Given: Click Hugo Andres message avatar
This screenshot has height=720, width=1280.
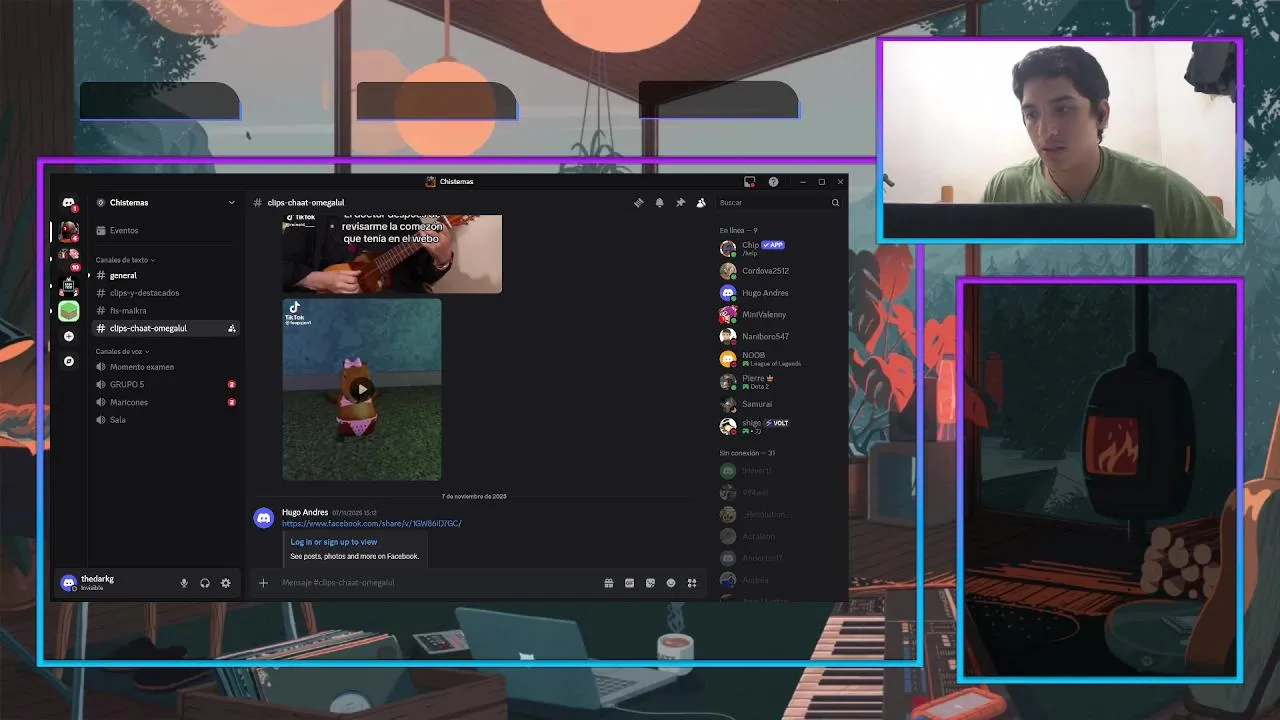Looking at the screenshot, I should click(264, 517).
